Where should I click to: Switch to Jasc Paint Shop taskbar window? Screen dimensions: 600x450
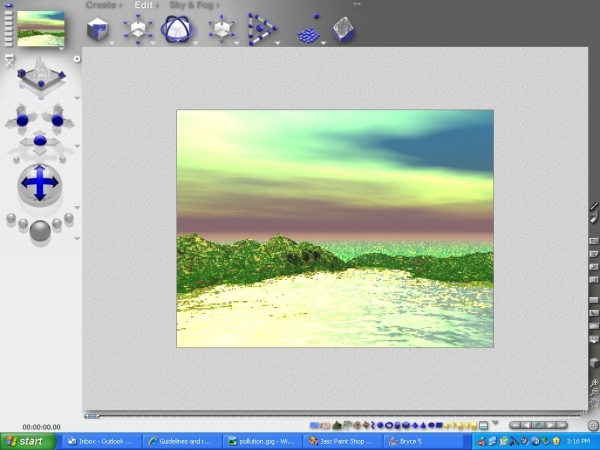342,442
